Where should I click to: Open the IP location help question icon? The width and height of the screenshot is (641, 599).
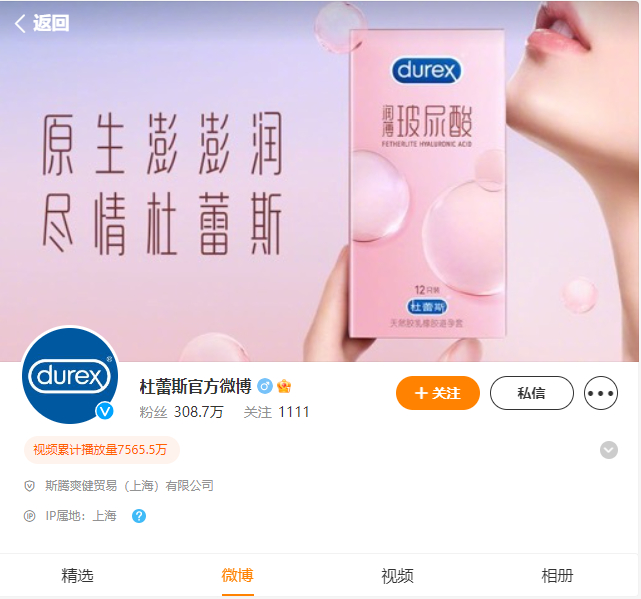coord(139,516)
